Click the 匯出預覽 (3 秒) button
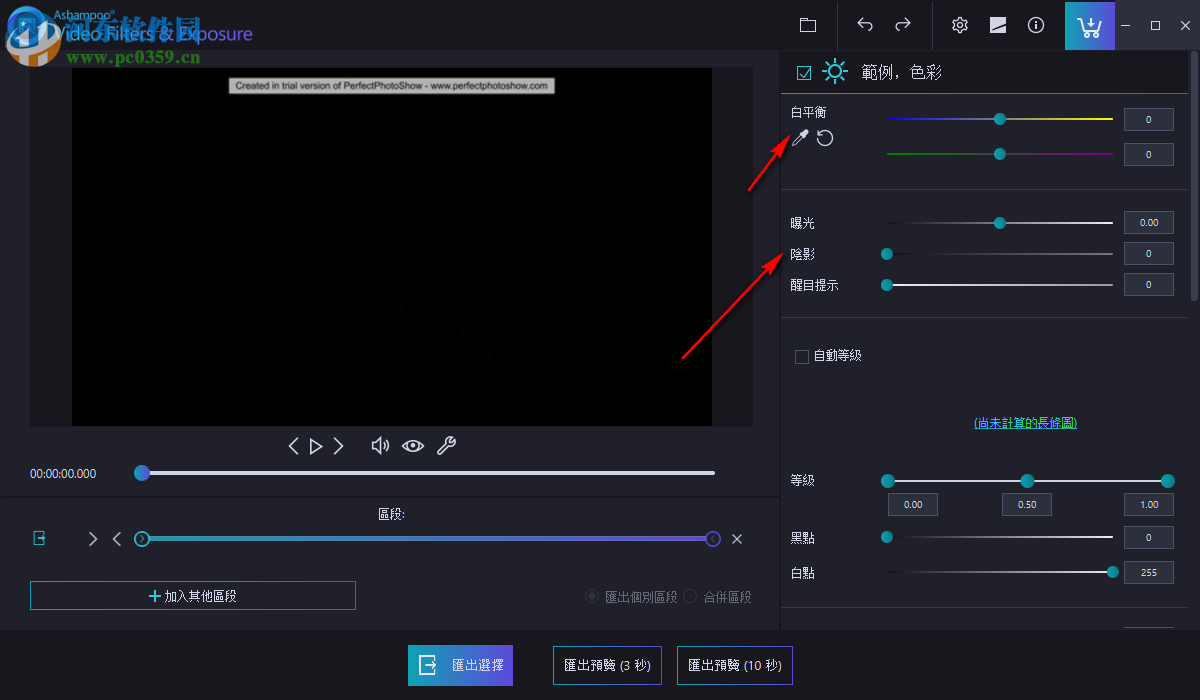The width and height of the screenshot is (1200, 700). [607, 665]
